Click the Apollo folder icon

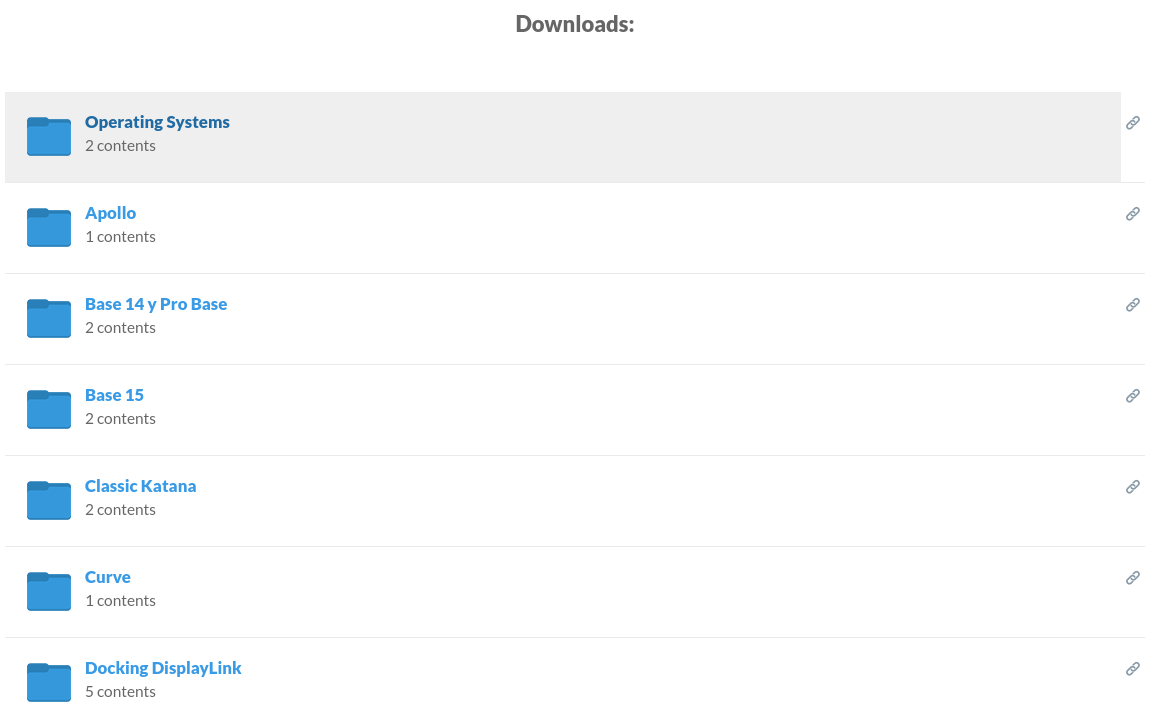tap(48, 227)
